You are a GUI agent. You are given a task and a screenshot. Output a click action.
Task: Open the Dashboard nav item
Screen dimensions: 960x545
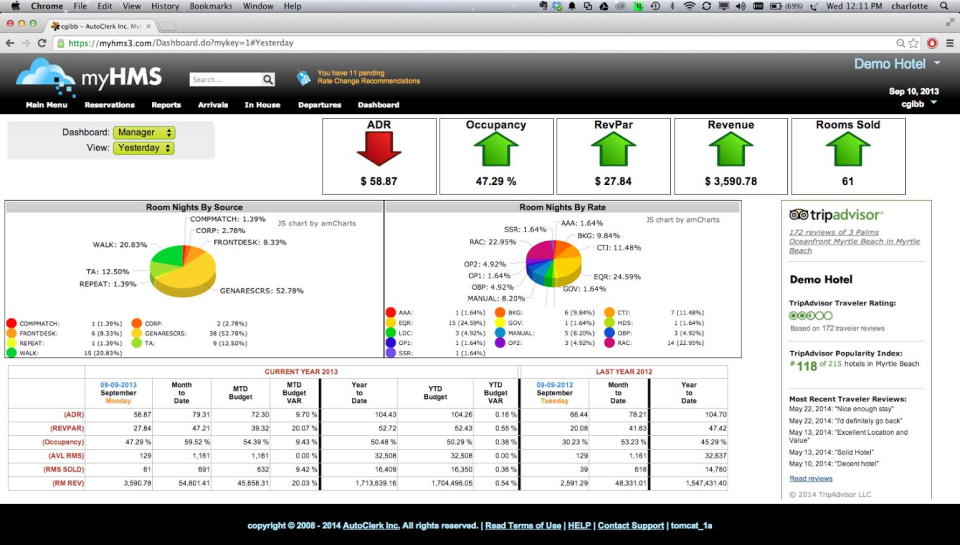click(378, 105)
